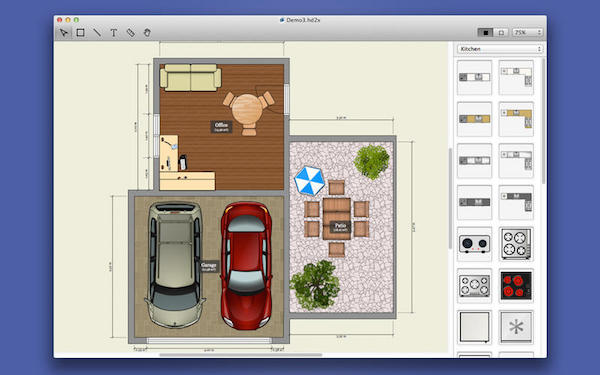Viewport: 600px width, 375px height.
Task: Select the yellow straight kitchen counter thumbnail
Action: point(474,119)
